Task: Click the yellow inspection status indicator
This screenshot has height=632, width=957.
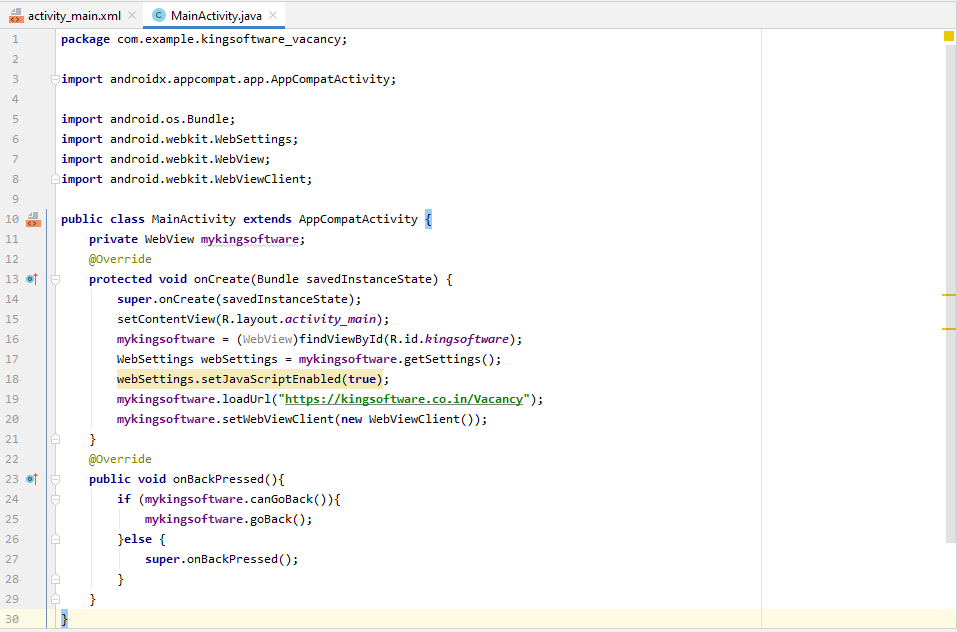Action: [948, 36]
